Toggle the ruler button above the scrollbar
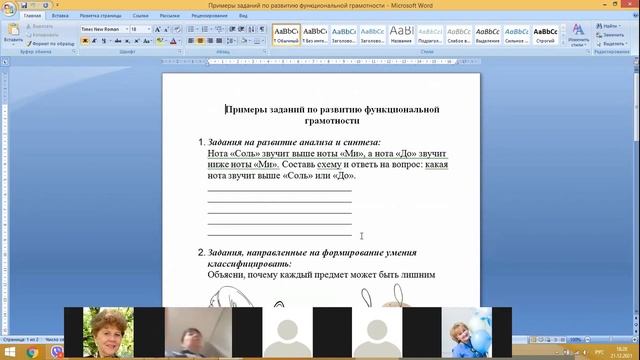 (636, 61)
